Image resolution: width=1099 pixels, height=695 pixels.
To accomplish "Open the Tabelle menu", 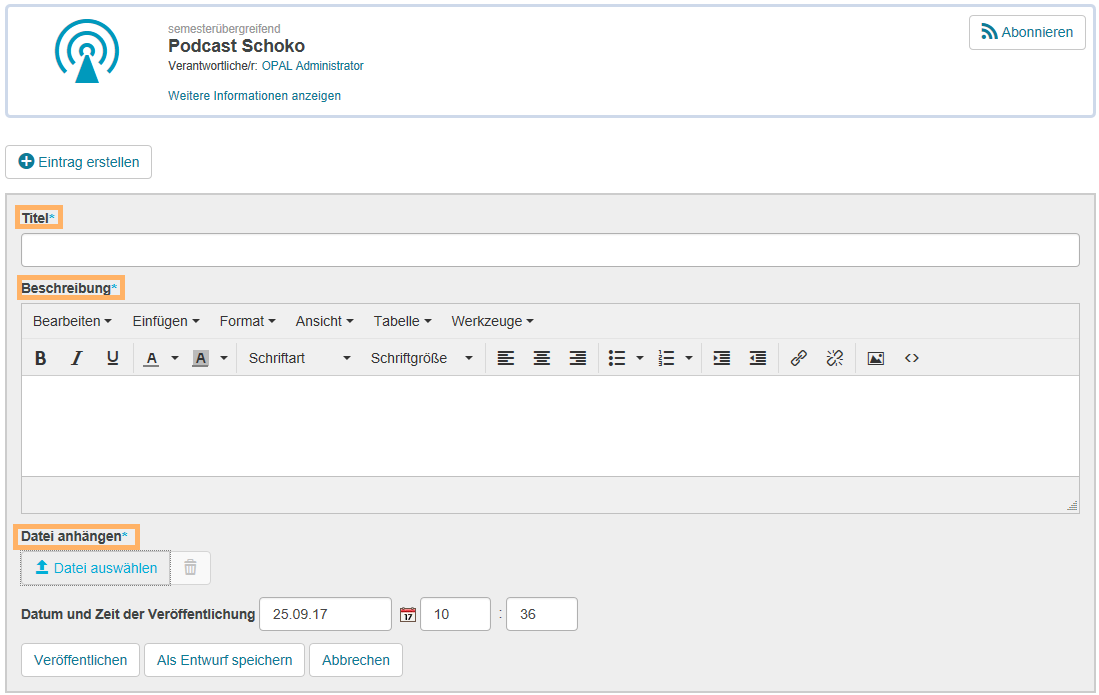I will tap(402, 321).
